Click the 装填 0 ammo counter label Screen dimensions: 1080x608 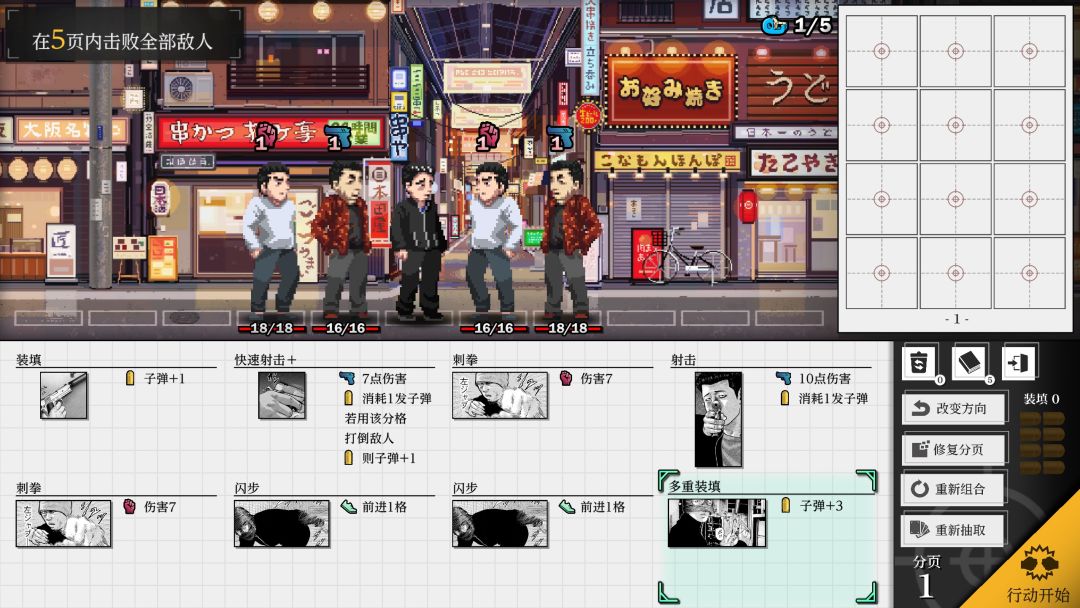1041,399
